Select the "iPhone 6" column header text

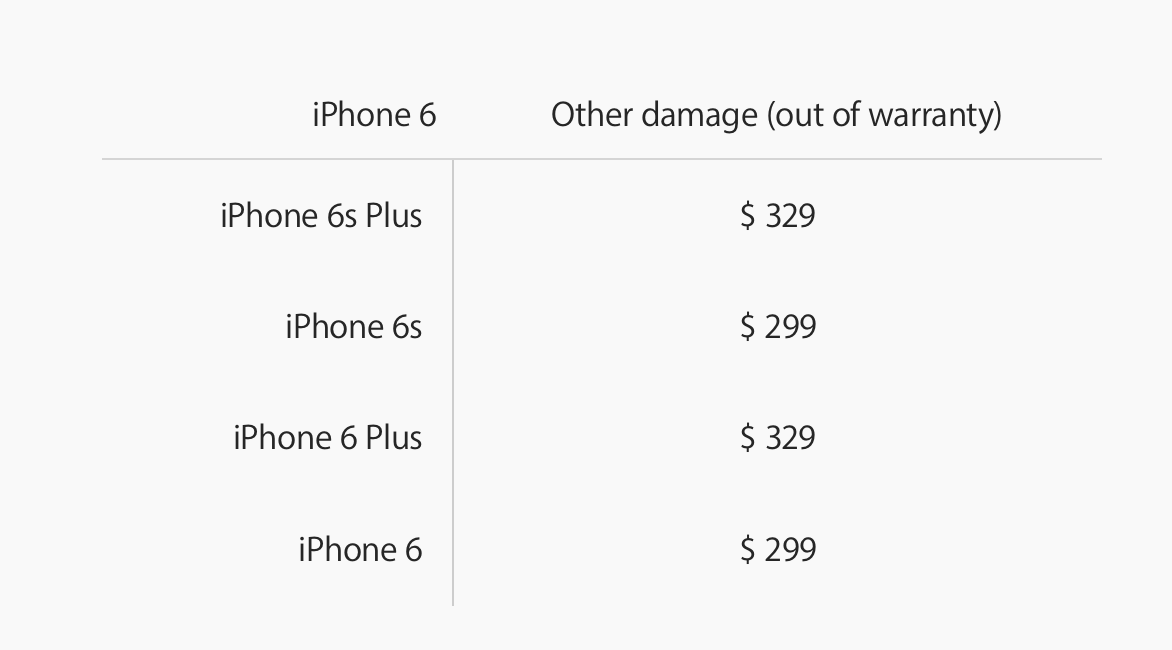coord(374,115)
